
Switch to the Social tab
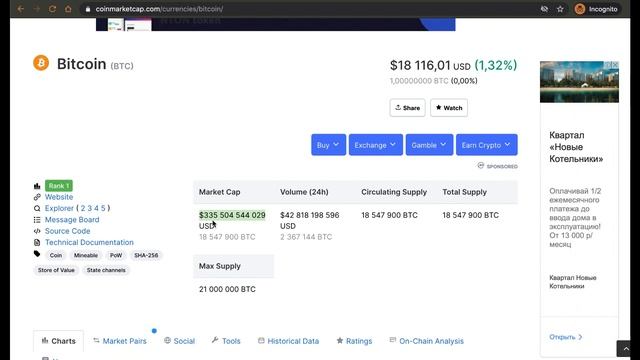[179, 341]
